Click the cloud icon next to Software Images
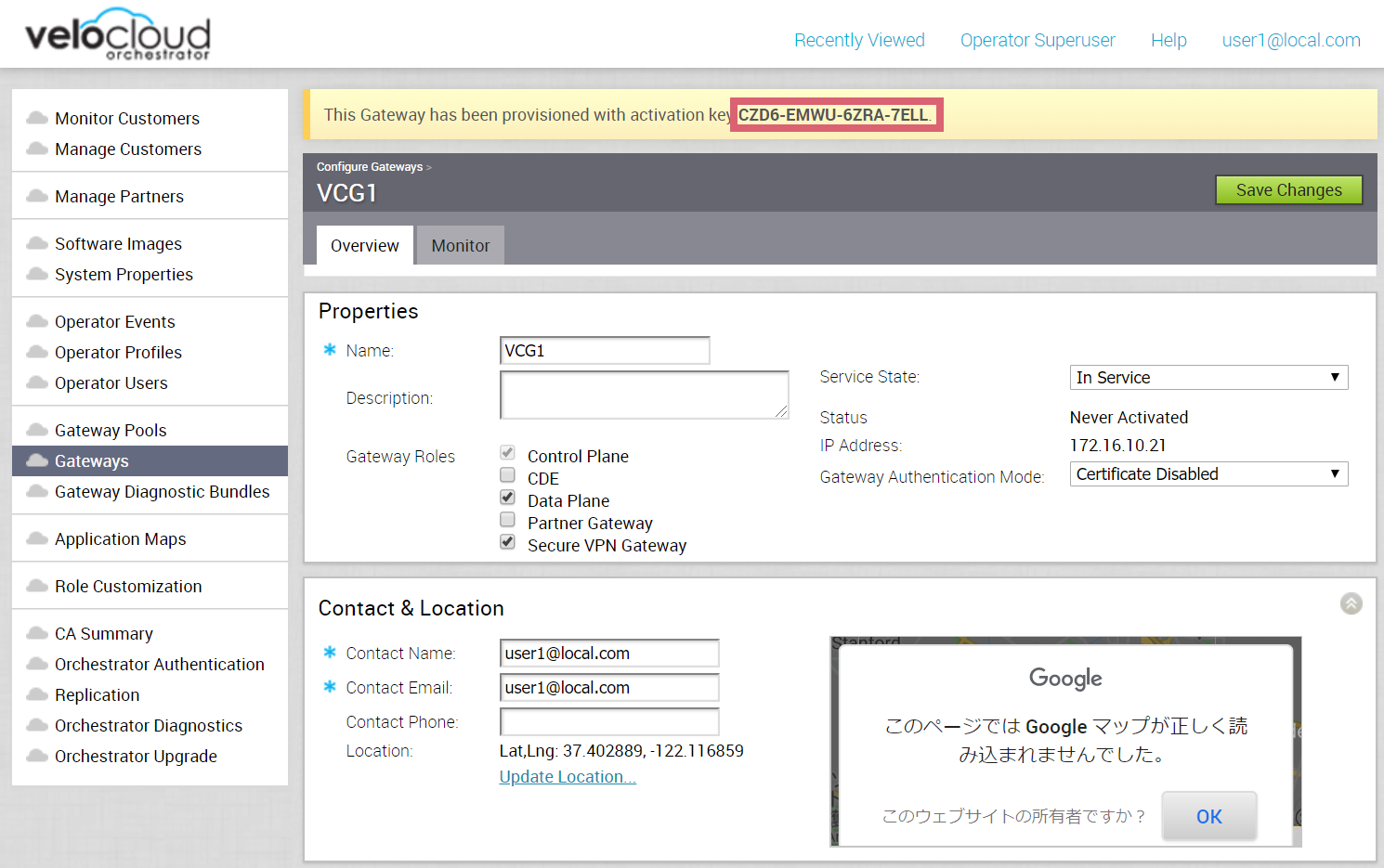The width and height of the screenshot is (1384, 868). click(37, 243)
